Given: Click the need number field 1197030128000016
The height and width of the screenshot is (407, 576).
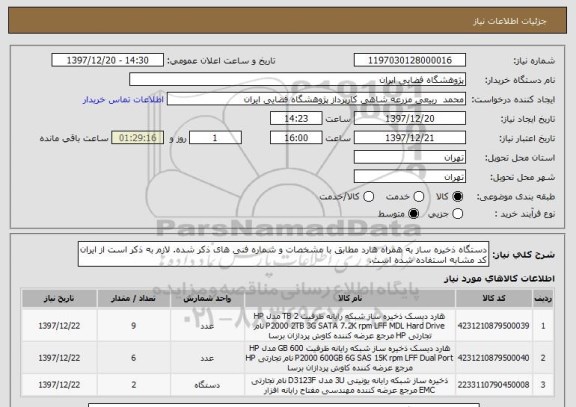Looking at the screenshot, I should pyautogui.click(x=410, y=60).
